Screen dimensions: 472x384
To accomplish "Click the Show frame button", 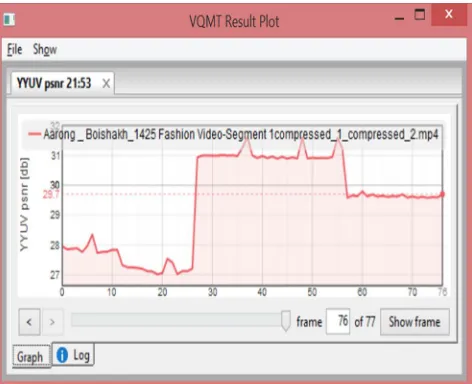I will 415,322.
